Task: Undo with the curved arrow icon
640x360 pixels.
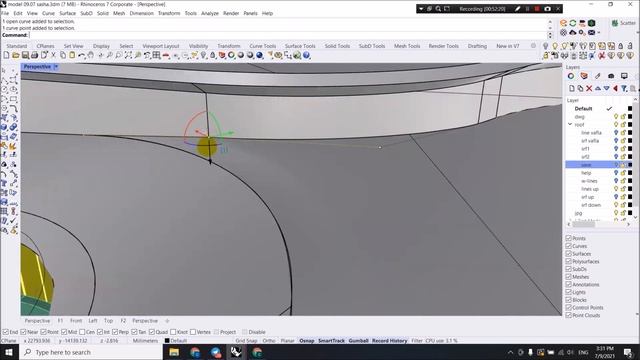Action: (82, 55)
